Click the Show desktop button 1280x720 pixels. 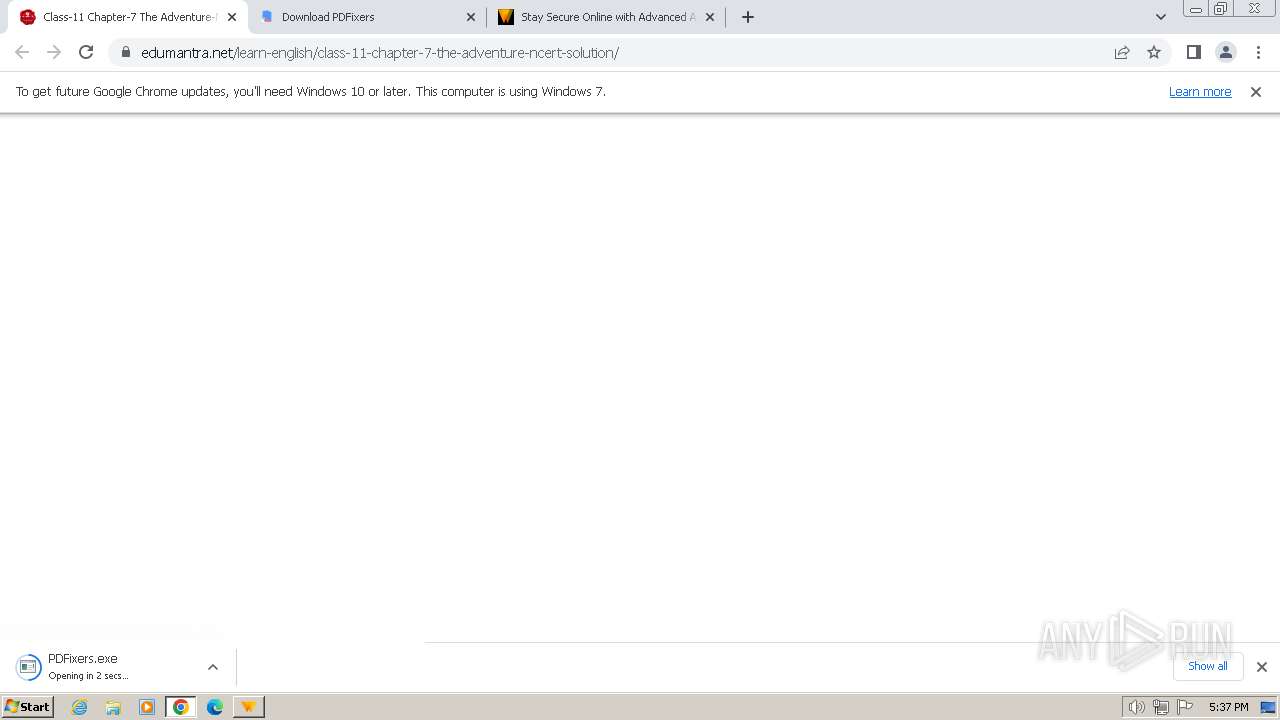coord(1268,707)
